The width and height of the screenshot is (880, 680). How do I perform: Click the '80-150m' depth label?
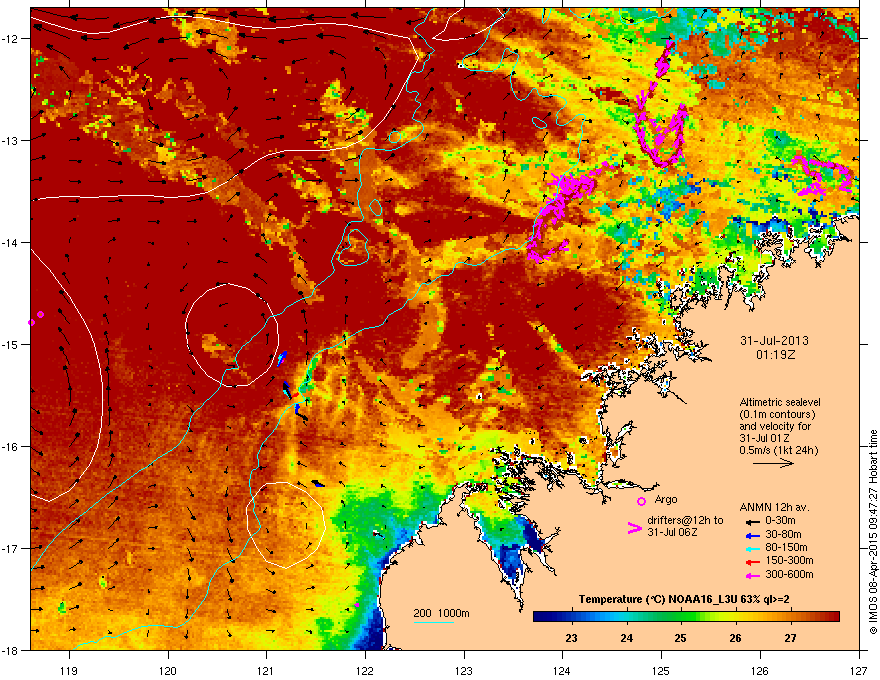(786, 548)
